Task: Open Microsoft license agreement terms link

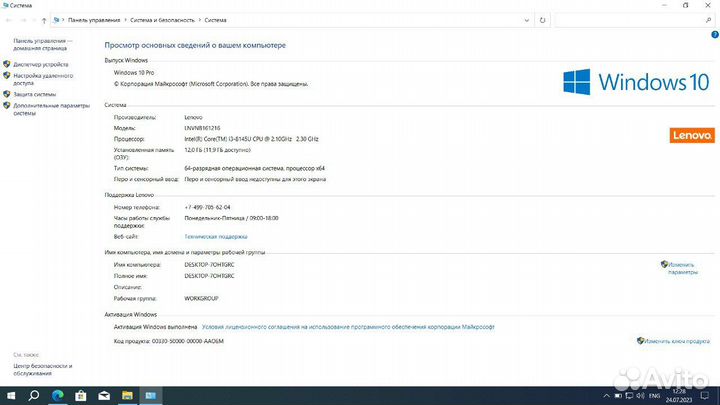Action: (x=348, y=327)
